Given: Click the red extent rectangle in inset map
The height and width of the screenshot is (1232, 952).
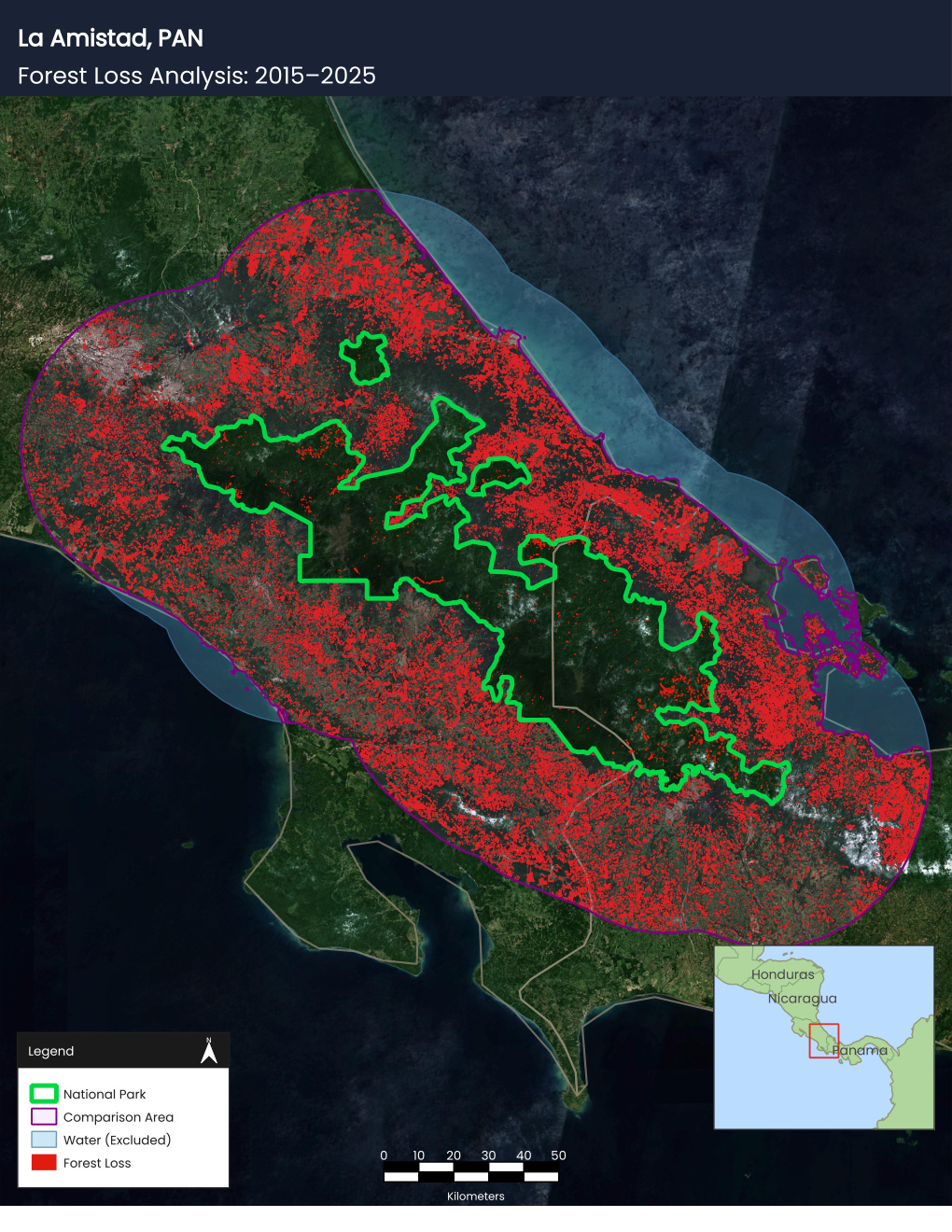Looking at the screenshot, I should [824, 1041].
